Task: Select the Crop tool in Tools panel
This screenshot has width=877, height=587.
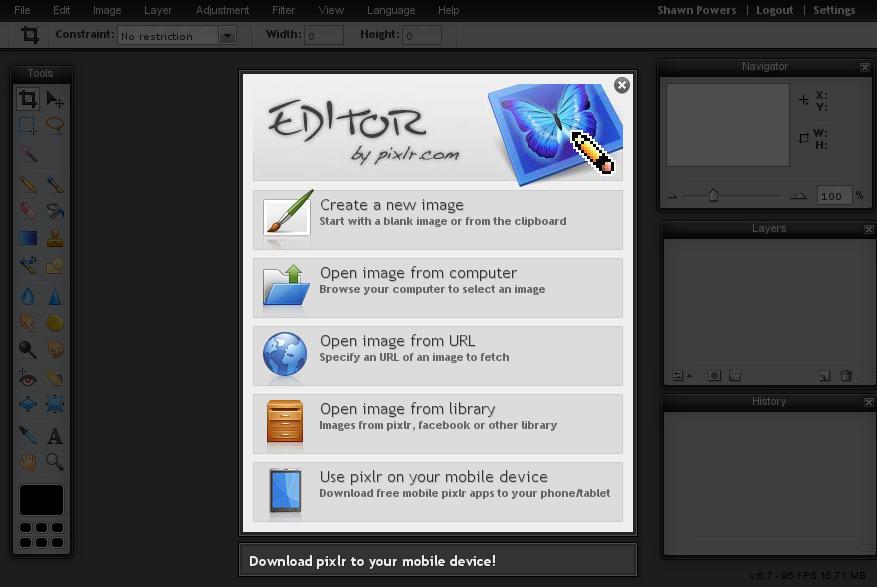Action: pos(28,99)
